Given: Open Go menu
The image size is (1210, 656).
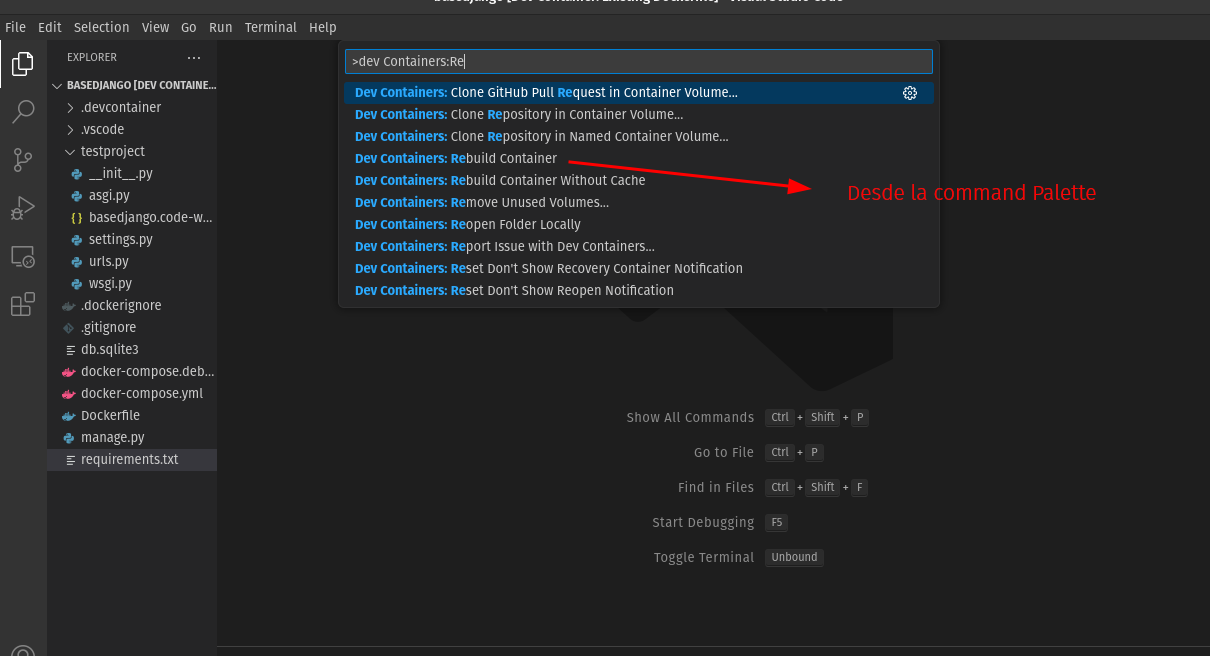Looking at the screenshot, I should 189,27.
